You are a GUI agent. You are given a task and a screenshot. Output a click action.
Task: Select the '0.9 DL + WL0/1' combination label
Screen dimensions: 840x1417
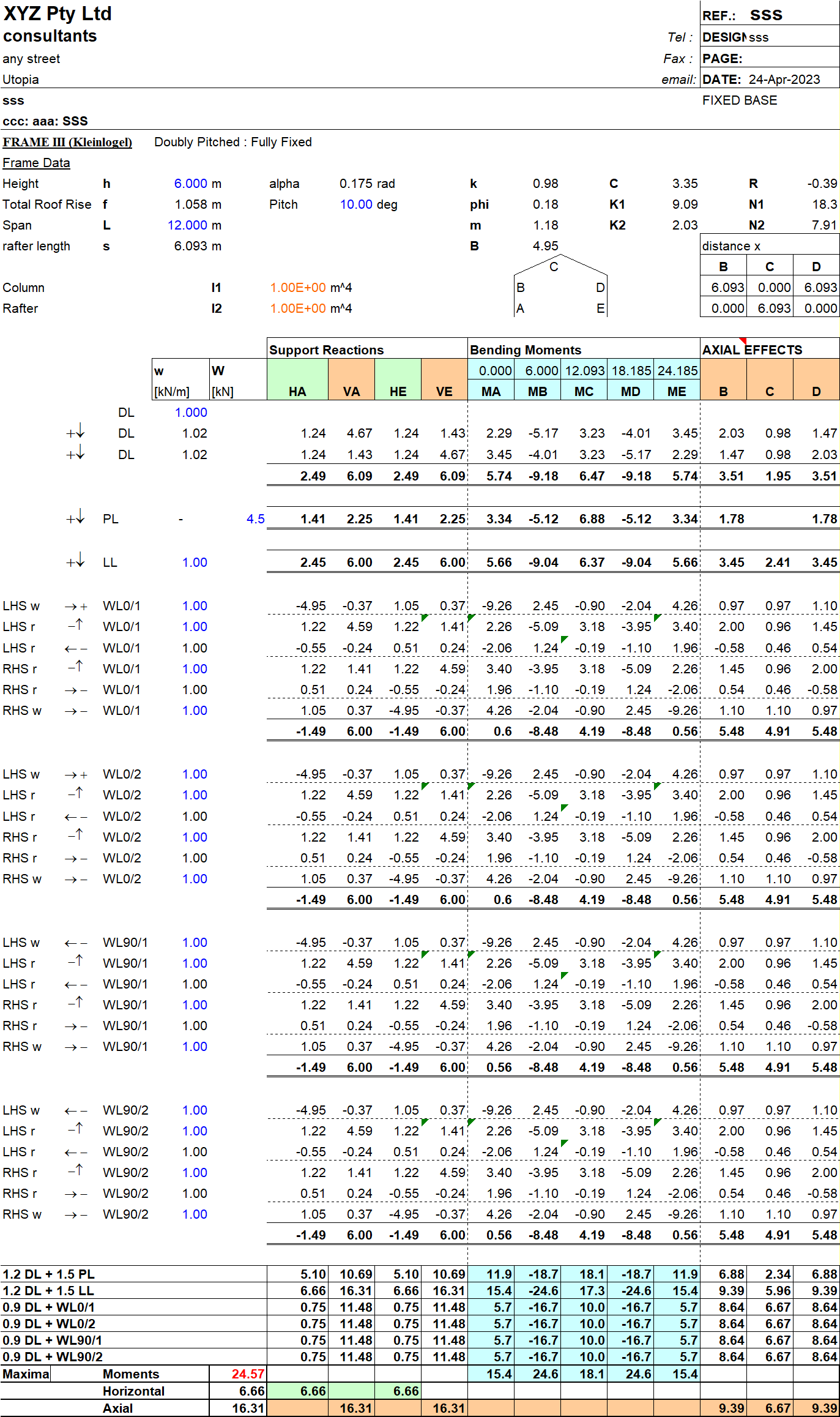point(48,1307)
